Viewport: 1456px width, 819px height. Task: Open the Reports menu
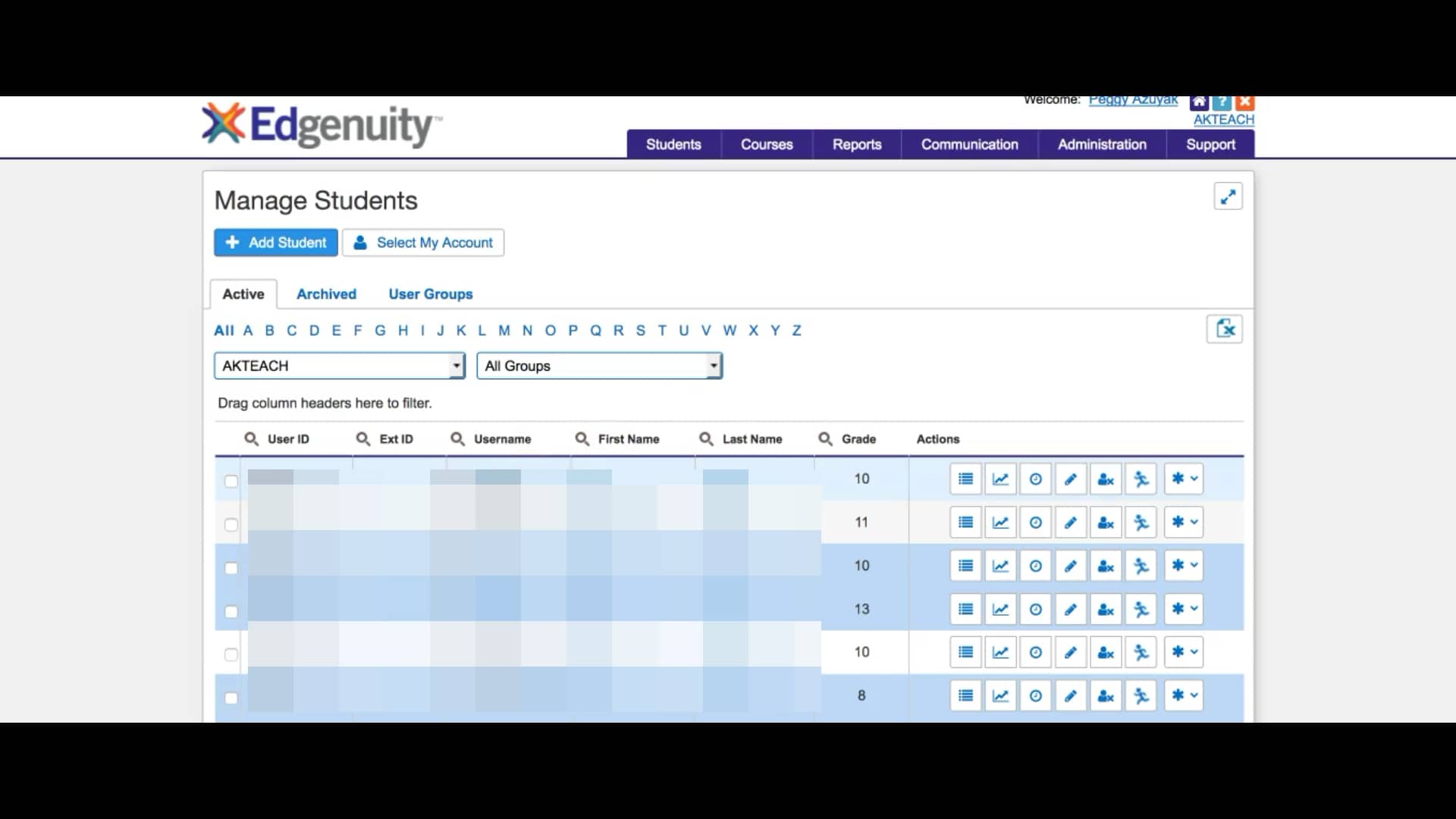855,144
